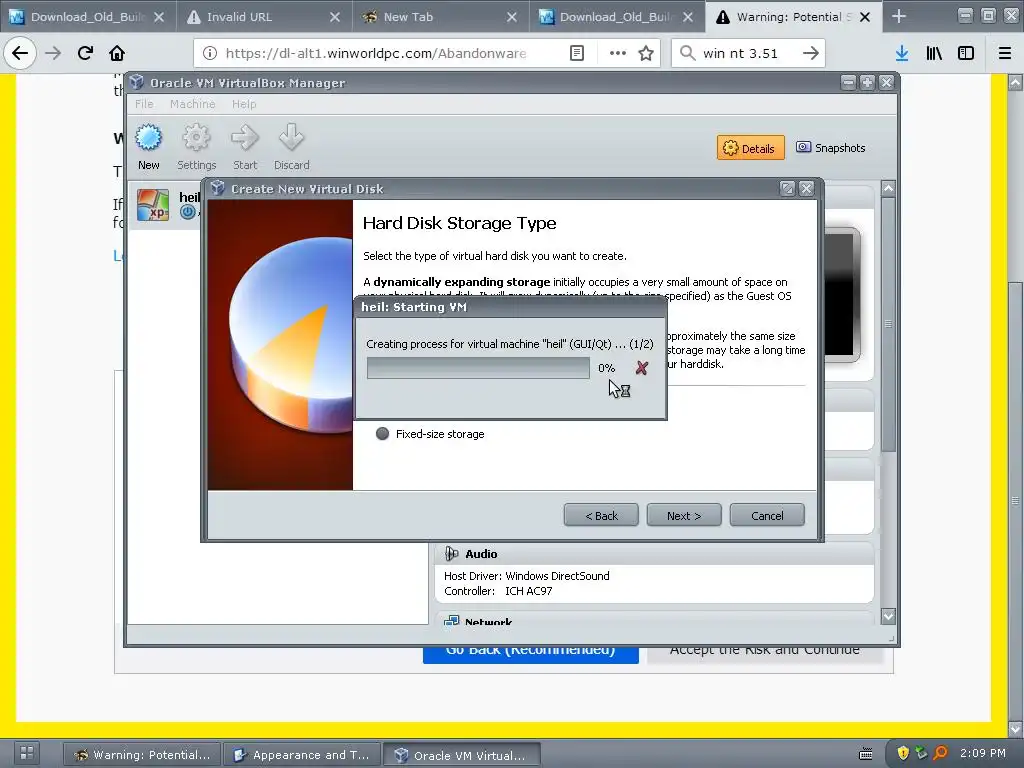Viewport: 1024px width, 768px height.
Task: Click the VM preview thumbnail
Action: [x=842, y=295]
